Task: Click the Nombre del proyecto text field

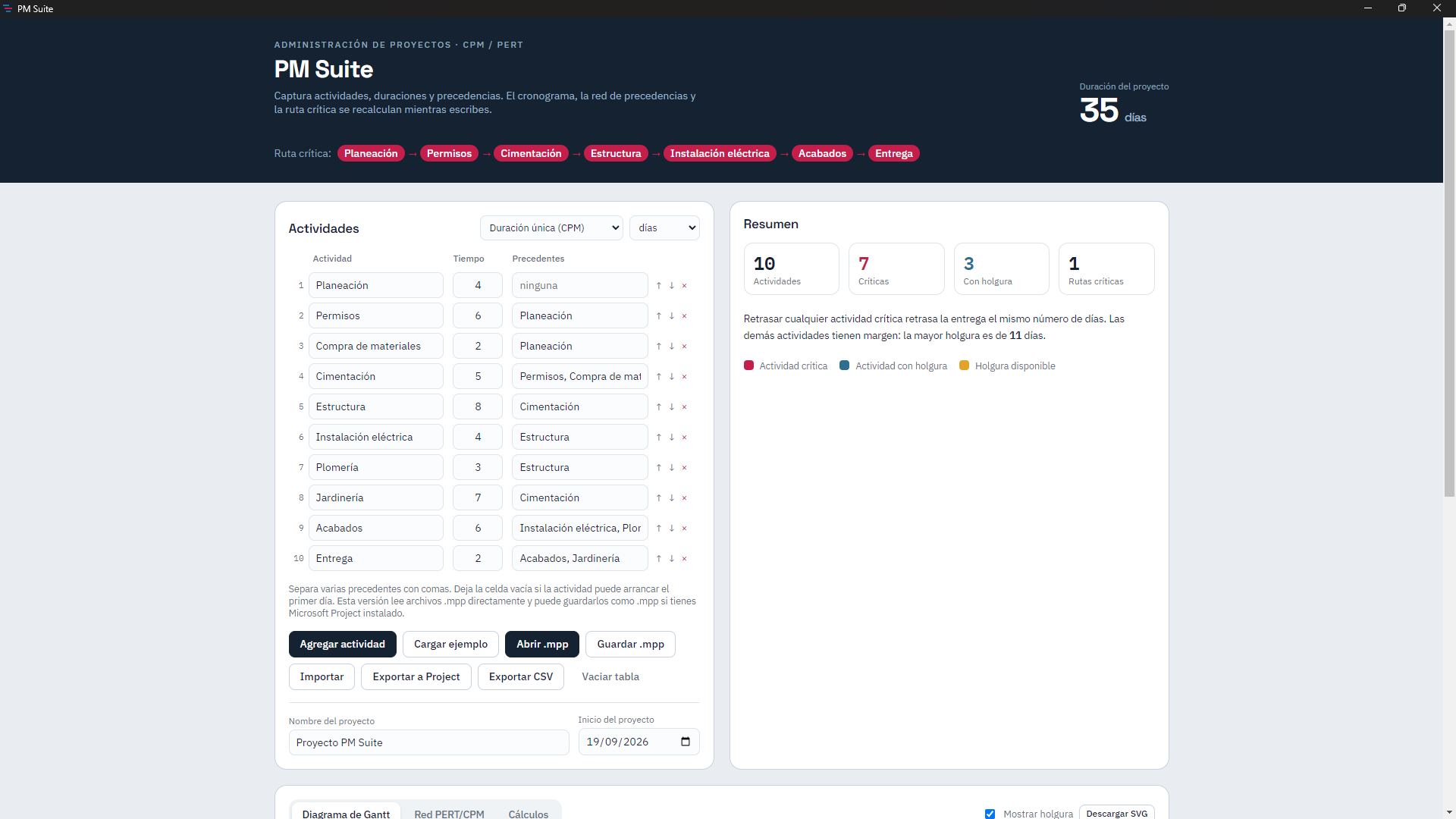Action: click(x=429, y=742)
